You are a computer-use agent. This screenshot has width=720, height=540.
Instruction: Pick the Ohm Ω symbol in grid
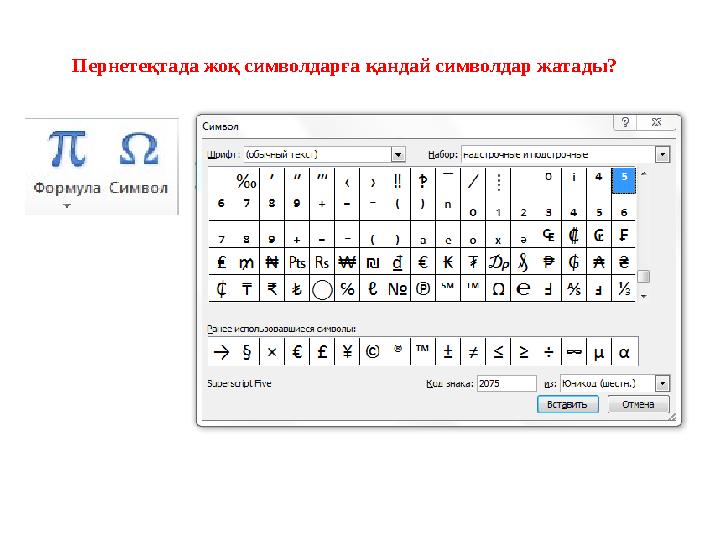[498, 289]
